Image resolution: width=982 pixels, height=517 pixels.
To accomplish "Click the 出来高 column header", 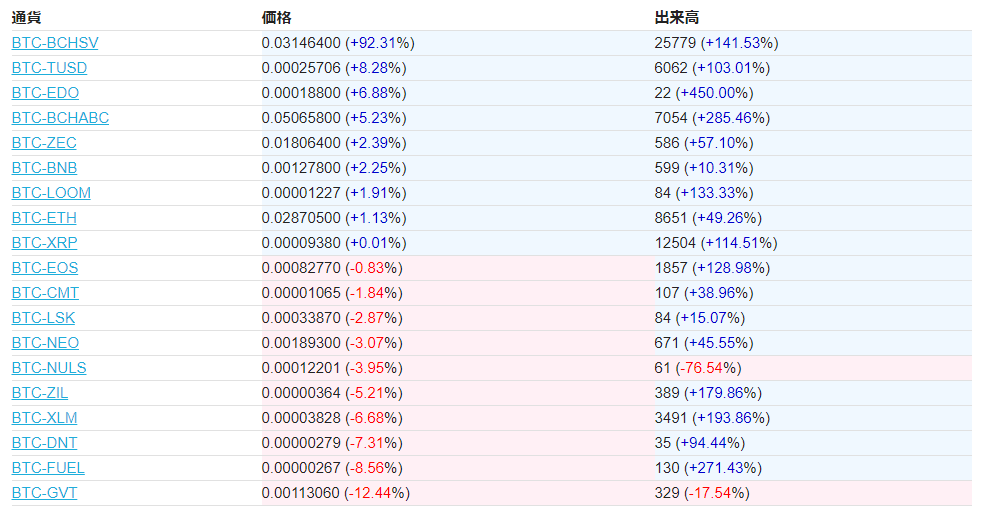I will coord(676,17).
